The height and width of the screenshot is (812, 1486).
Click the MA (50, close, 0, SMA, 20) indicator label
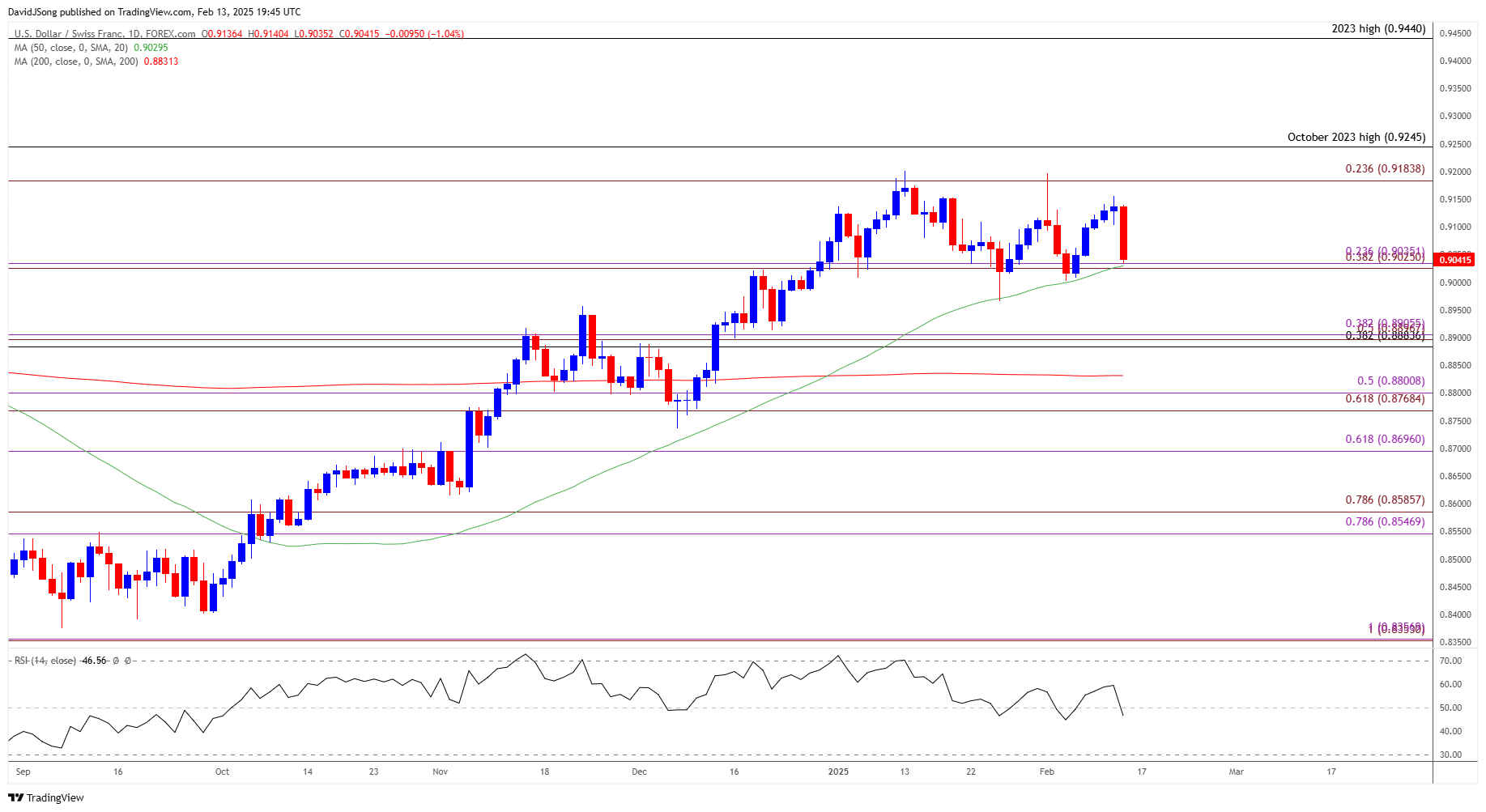coord(71,48)
